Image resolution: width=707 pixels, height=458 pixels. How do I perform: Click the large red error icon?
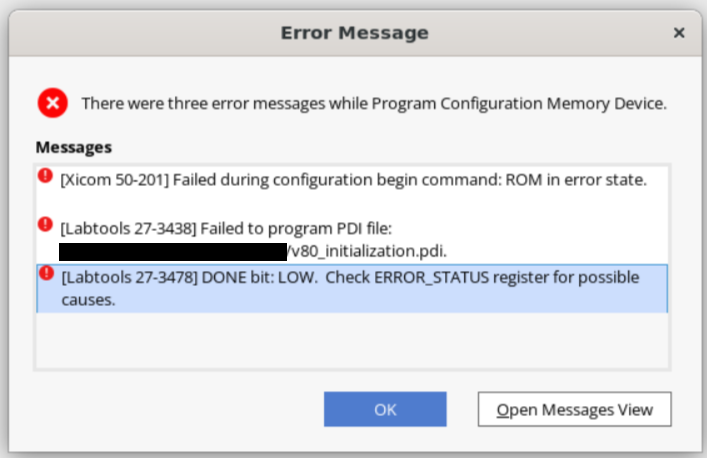pyautogui.click(x=53, y=102)
